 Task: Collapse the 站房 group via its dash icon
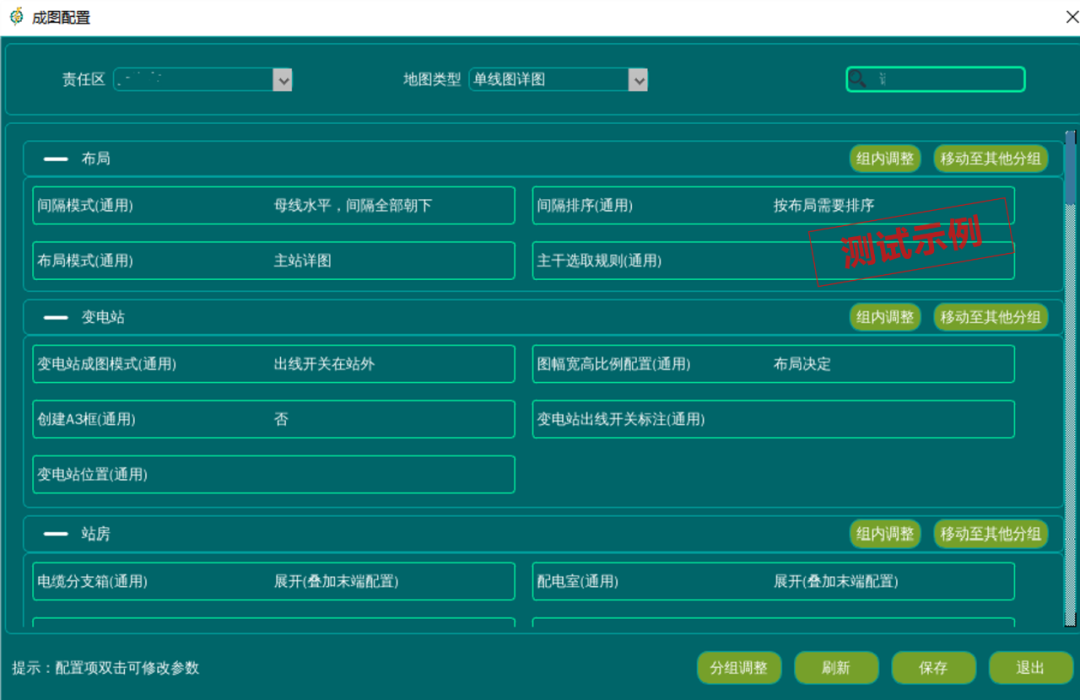pyautogui.click(x=56, y=533)
